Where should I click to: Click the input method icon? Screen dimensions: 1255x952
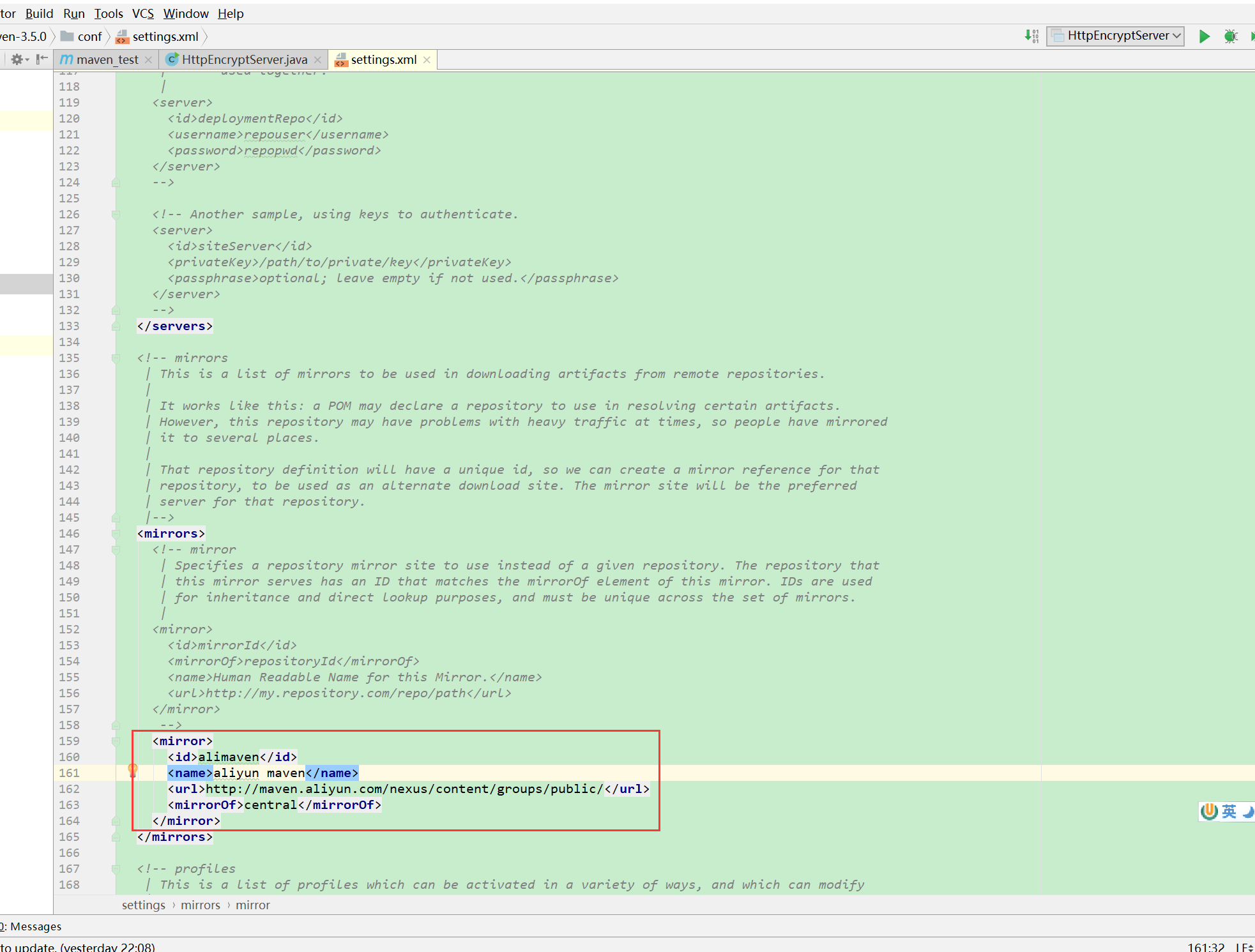(x=1209, y=812)
